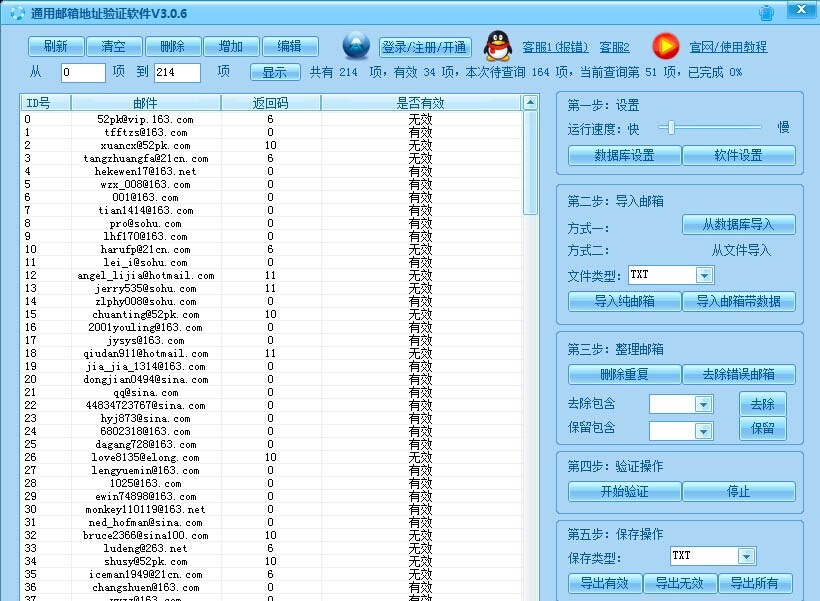Image resolution: width=820 pixels, height=601 pixels.
Task: Click the 删除重复 button to remove duplicates
Action: click(x=623, y=374)
